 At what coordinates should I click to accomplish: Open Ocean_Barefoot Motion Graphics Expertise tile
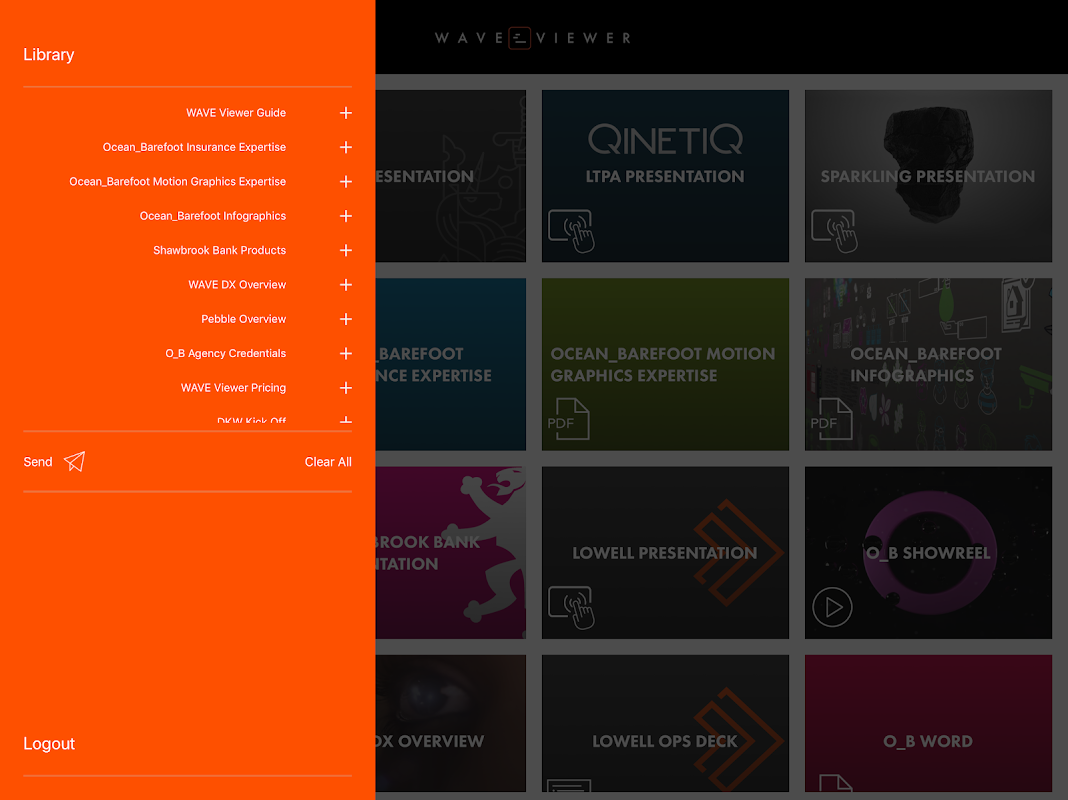665,364
